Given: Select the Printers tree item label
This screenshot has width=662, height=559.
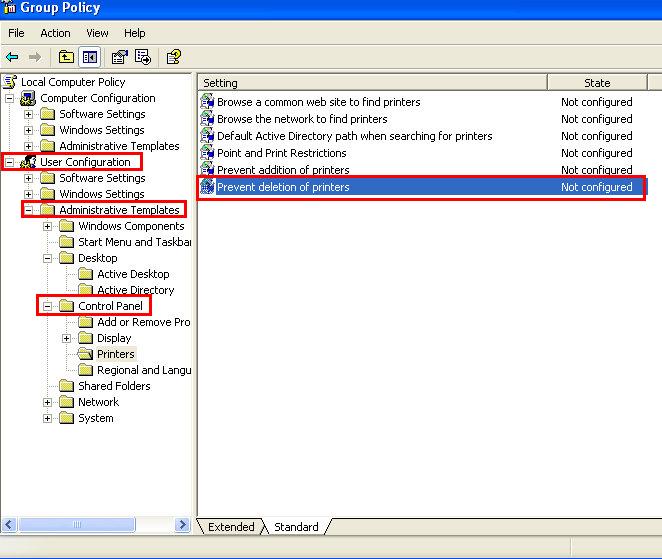Looking at the screenshot, I should pyautogui.click(x=116, y=354).
